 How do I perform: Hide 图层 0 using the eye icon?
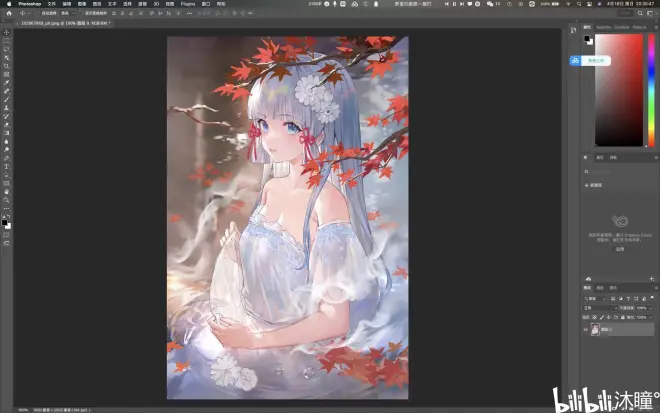(x=585, y=330)
